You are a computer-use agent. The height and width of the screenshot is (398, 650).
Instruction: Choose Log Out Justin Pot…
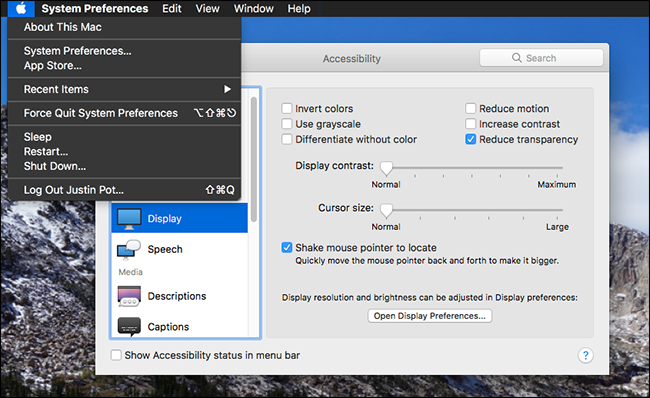(124, 190)
